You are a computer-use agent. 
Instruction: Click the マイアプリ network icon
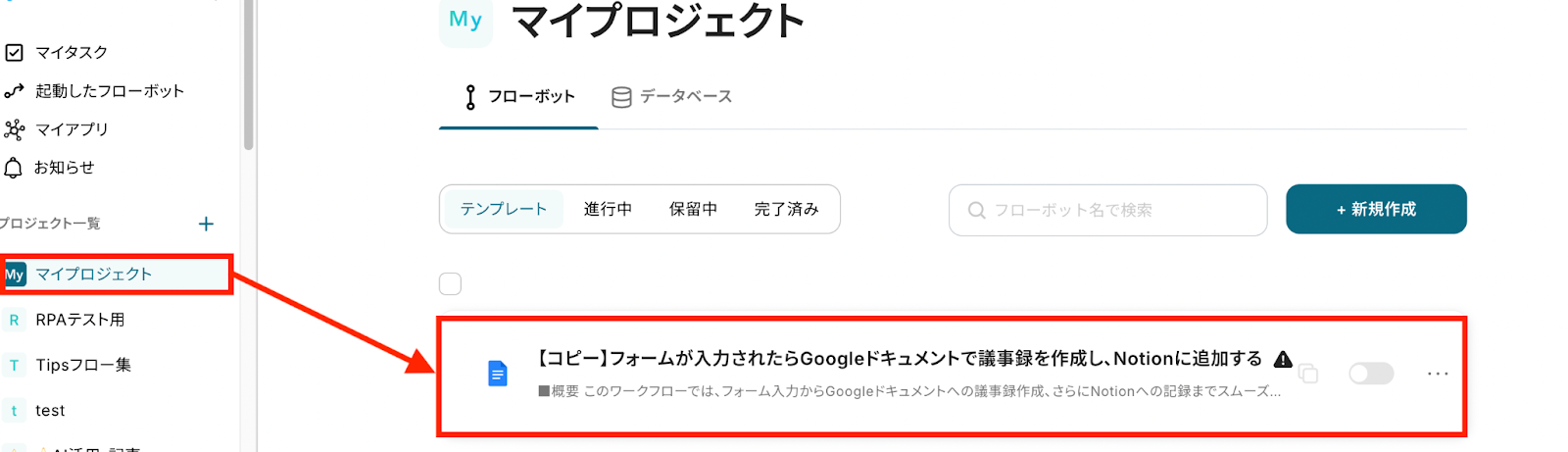coord(14,129)
